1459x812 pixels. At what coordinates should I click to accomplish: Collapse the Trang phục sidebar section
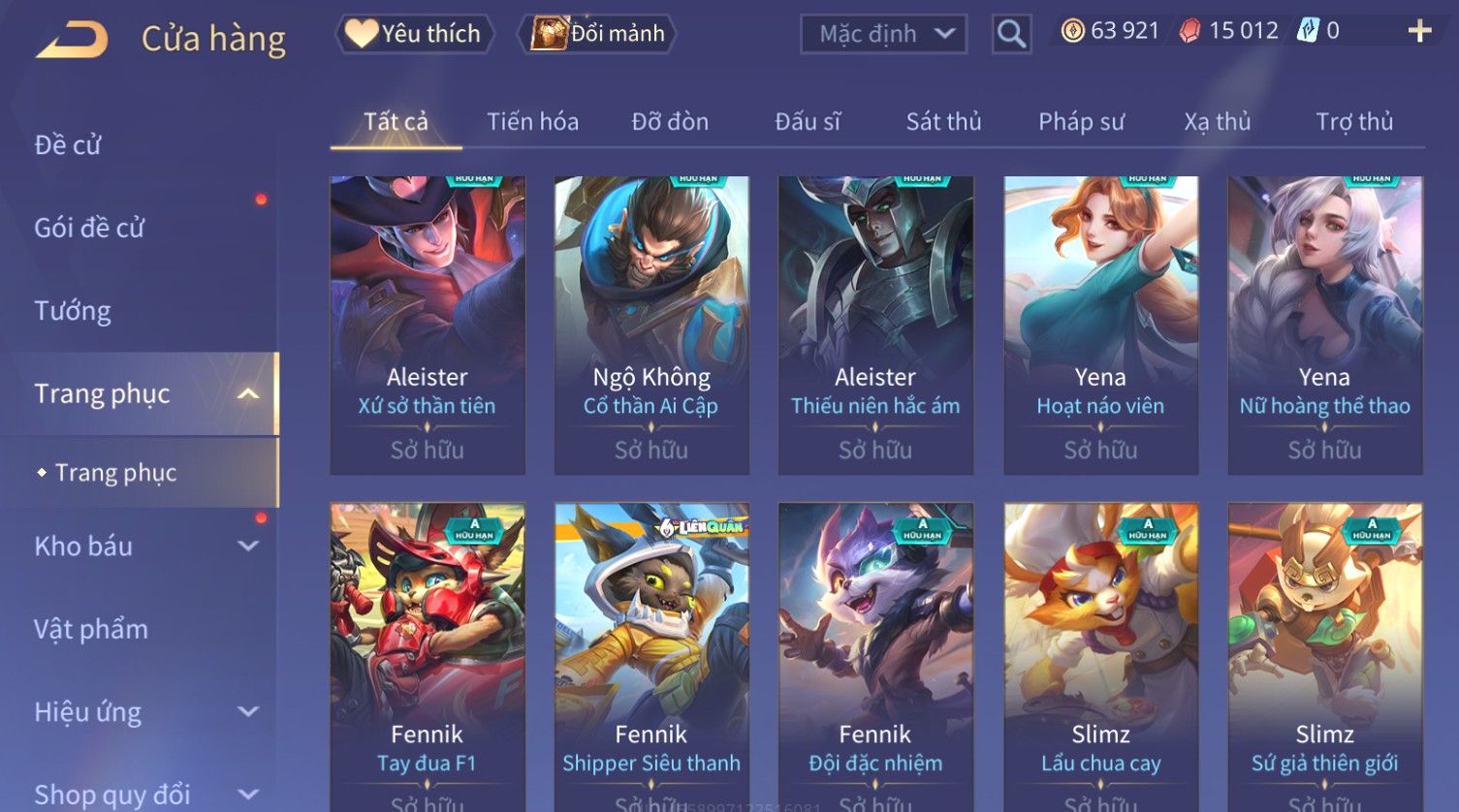[x=248, y=393]
